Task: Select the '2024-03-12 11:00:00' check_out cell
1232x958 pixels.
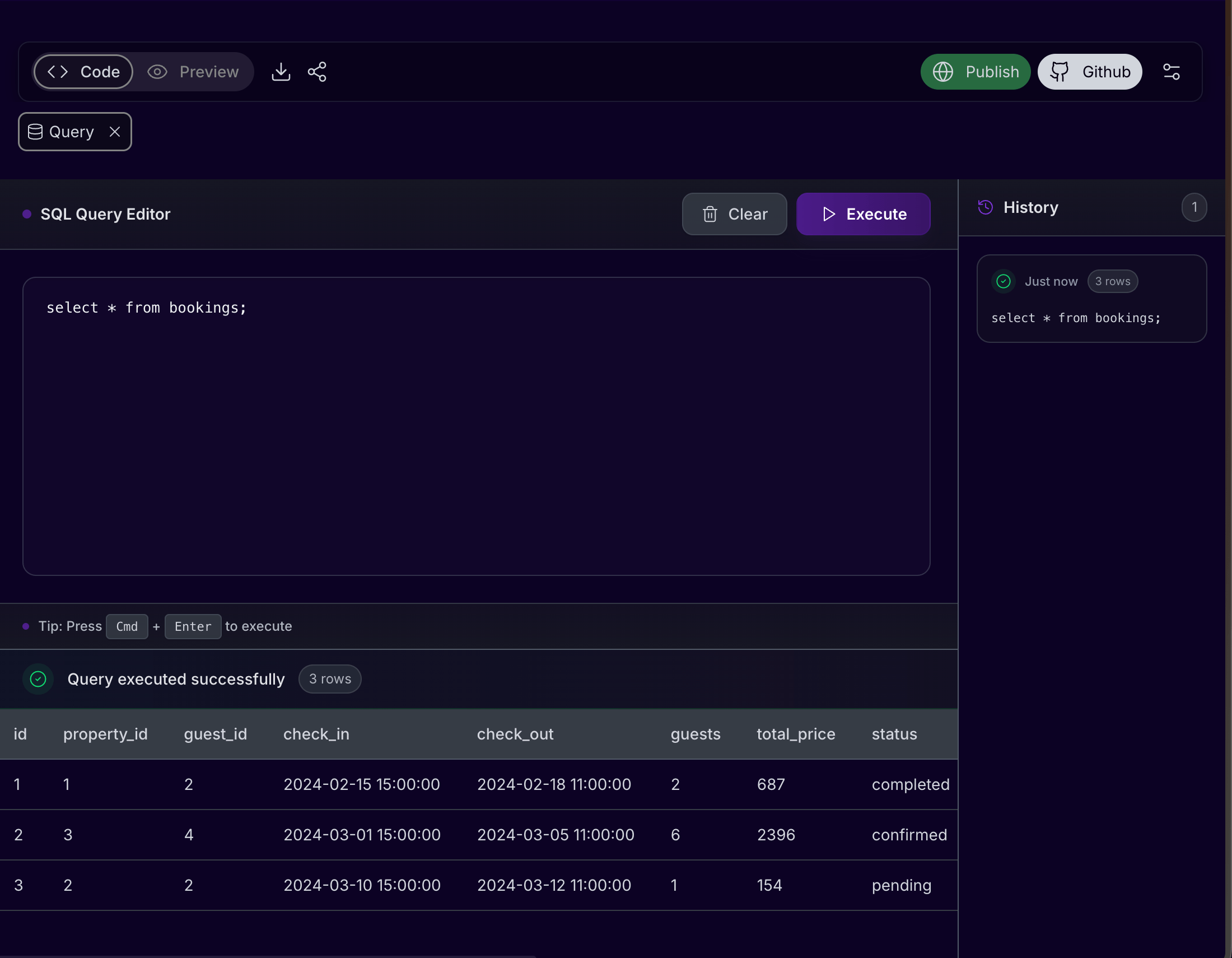Action: coord(554,886)
